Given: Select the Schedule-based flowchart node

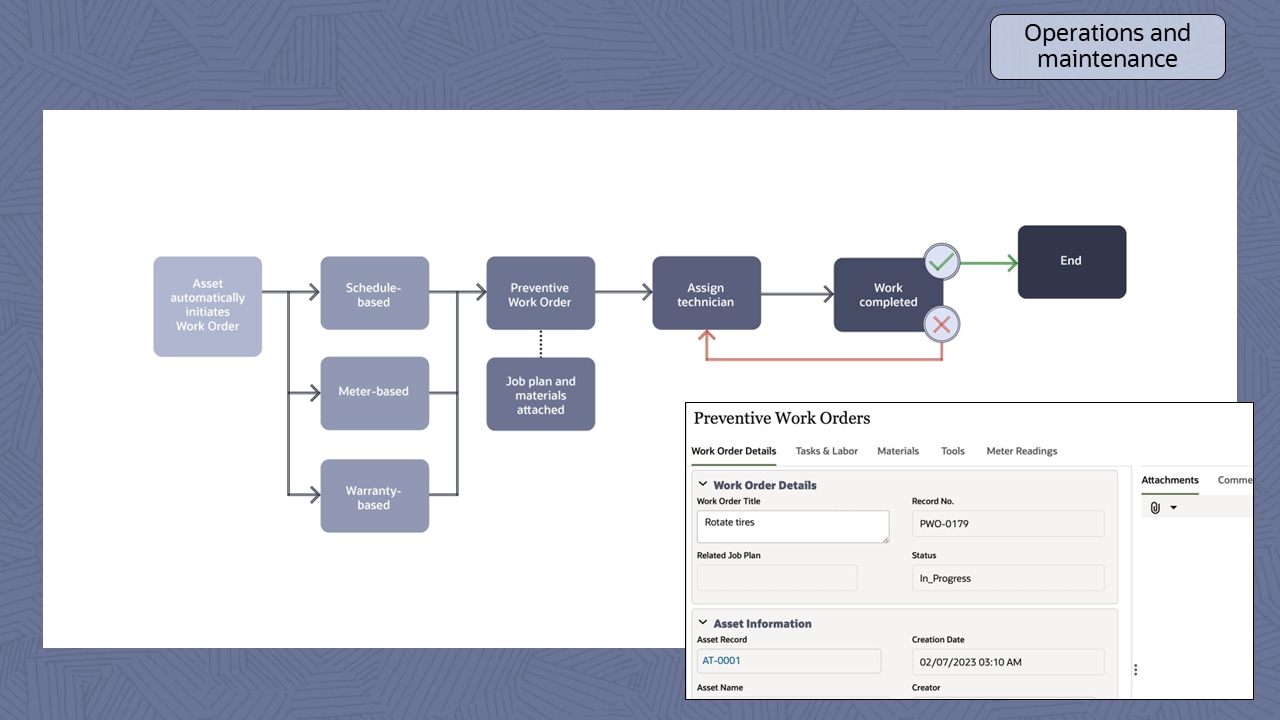Looking at the screenshot, I should pos(374,292).
